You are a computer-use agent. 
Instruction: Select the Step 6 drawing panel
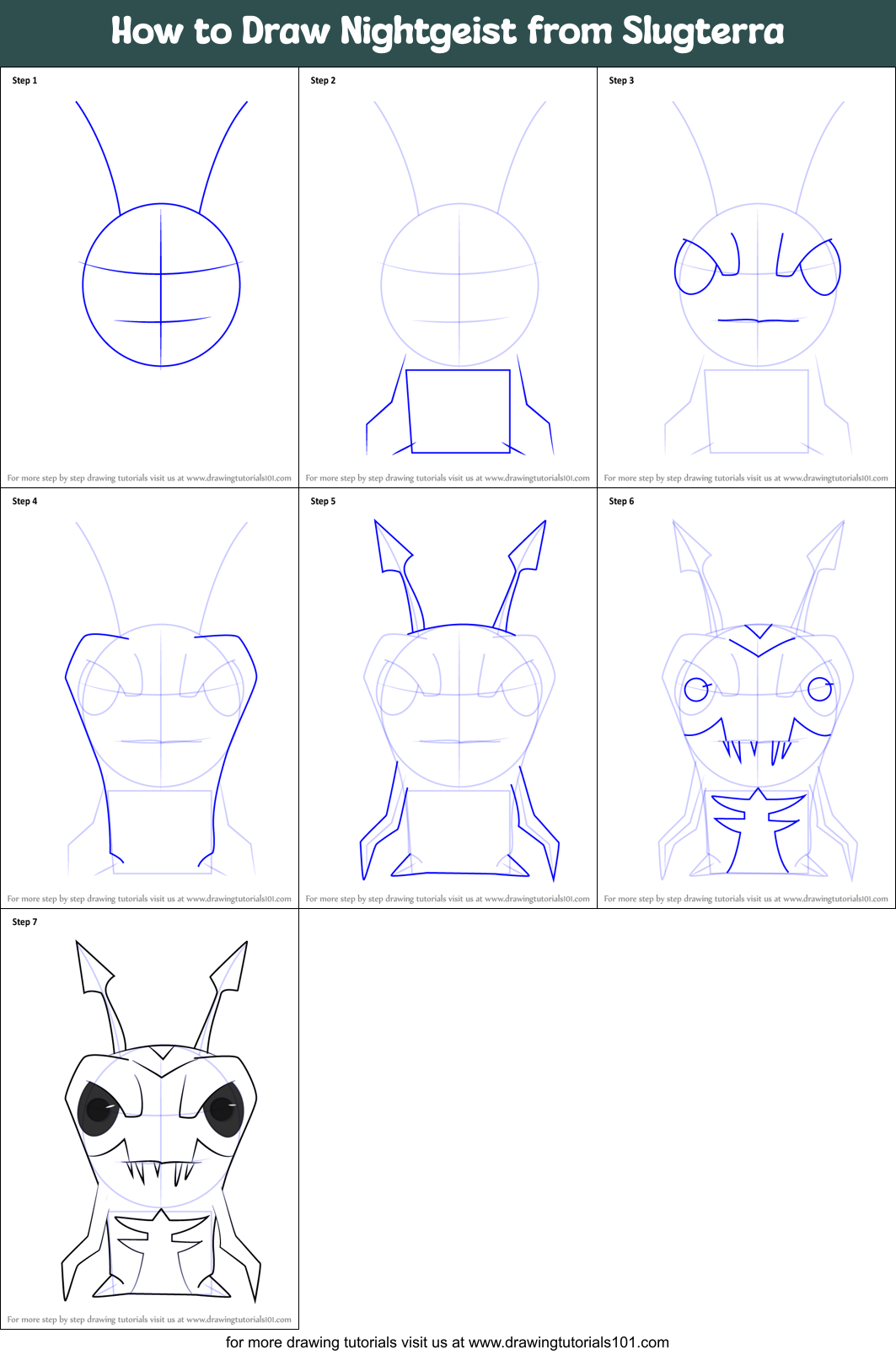pos(746,698)
